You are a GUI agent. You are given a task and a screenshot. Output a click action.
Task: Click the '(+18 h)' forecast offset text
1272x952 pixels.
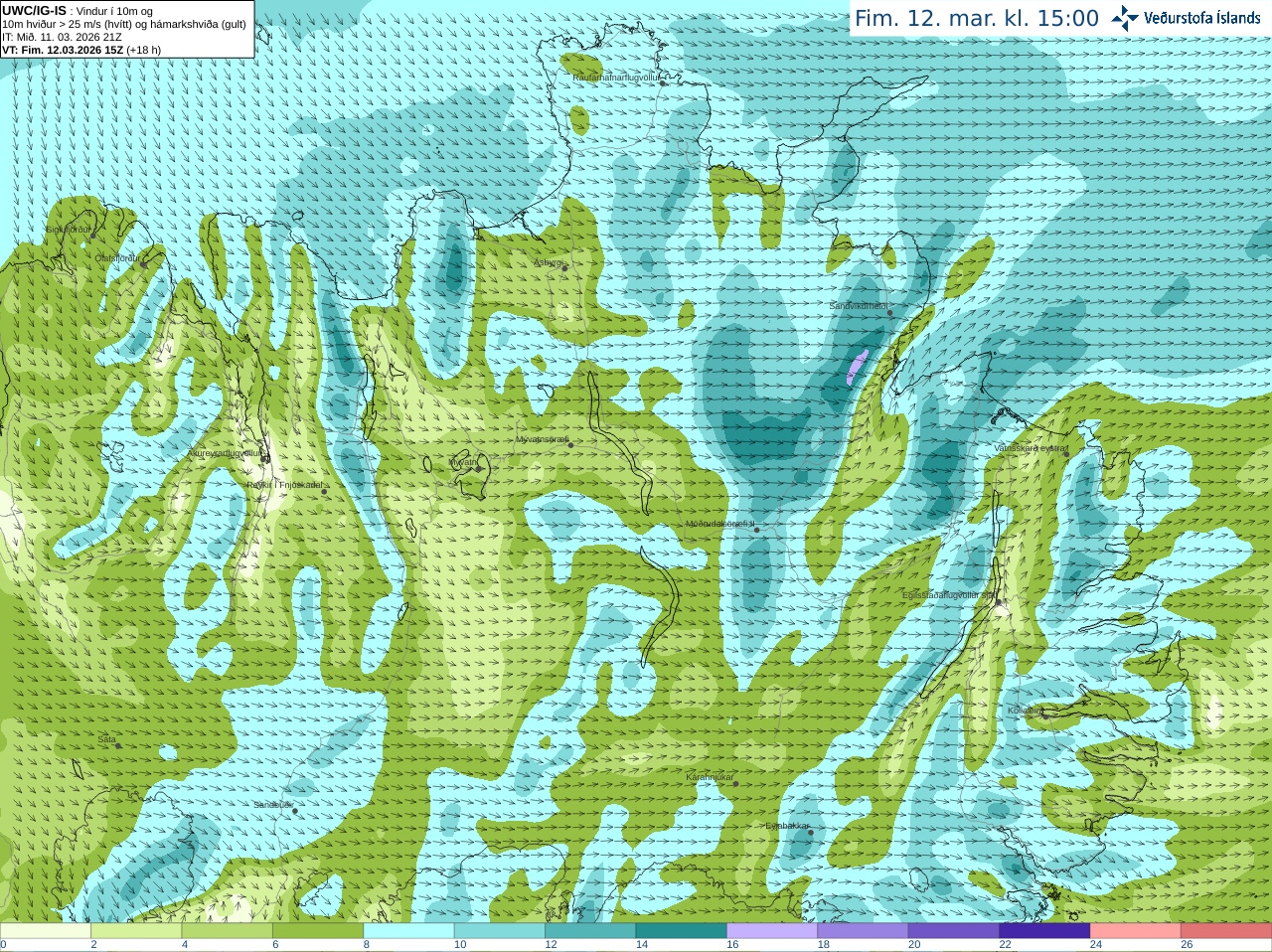tap(143, 50)
